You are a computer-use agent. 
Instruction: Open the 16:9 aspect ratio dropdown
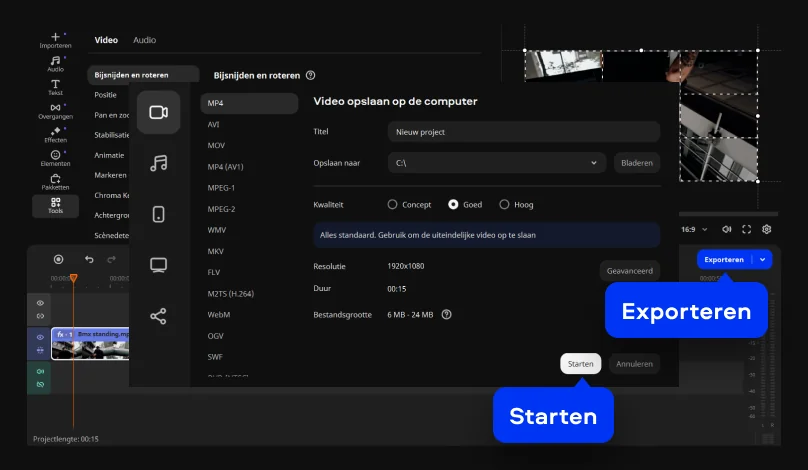click(x=692, y=229)
